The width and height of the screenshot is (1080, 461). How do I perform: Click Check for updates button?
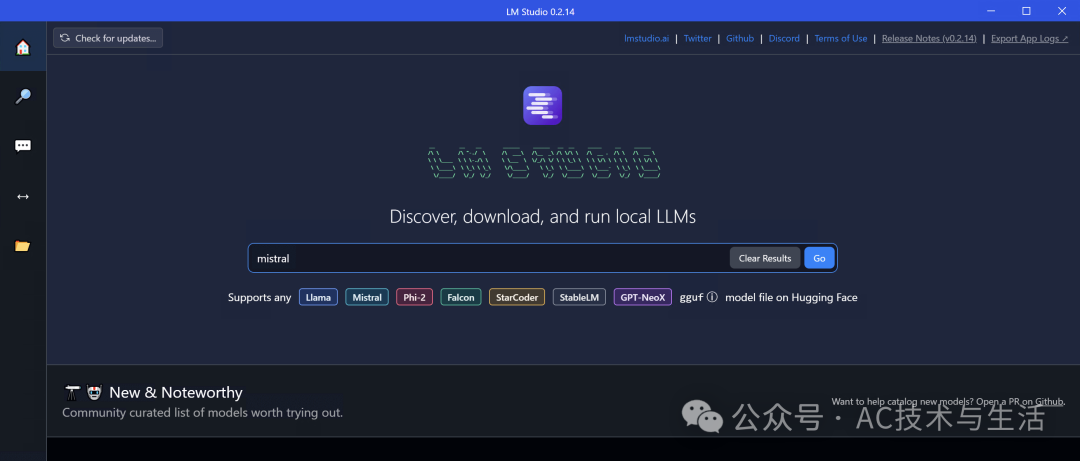point(108,38)
